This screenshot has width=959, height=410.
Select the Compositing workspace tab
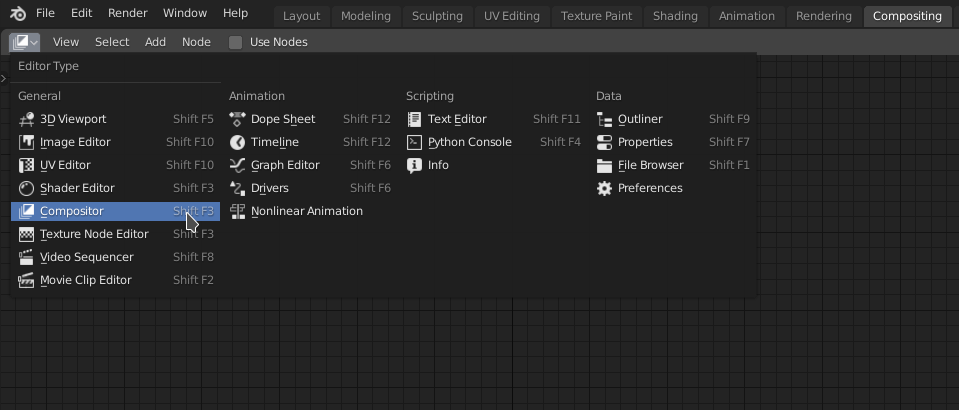(908, 17)
